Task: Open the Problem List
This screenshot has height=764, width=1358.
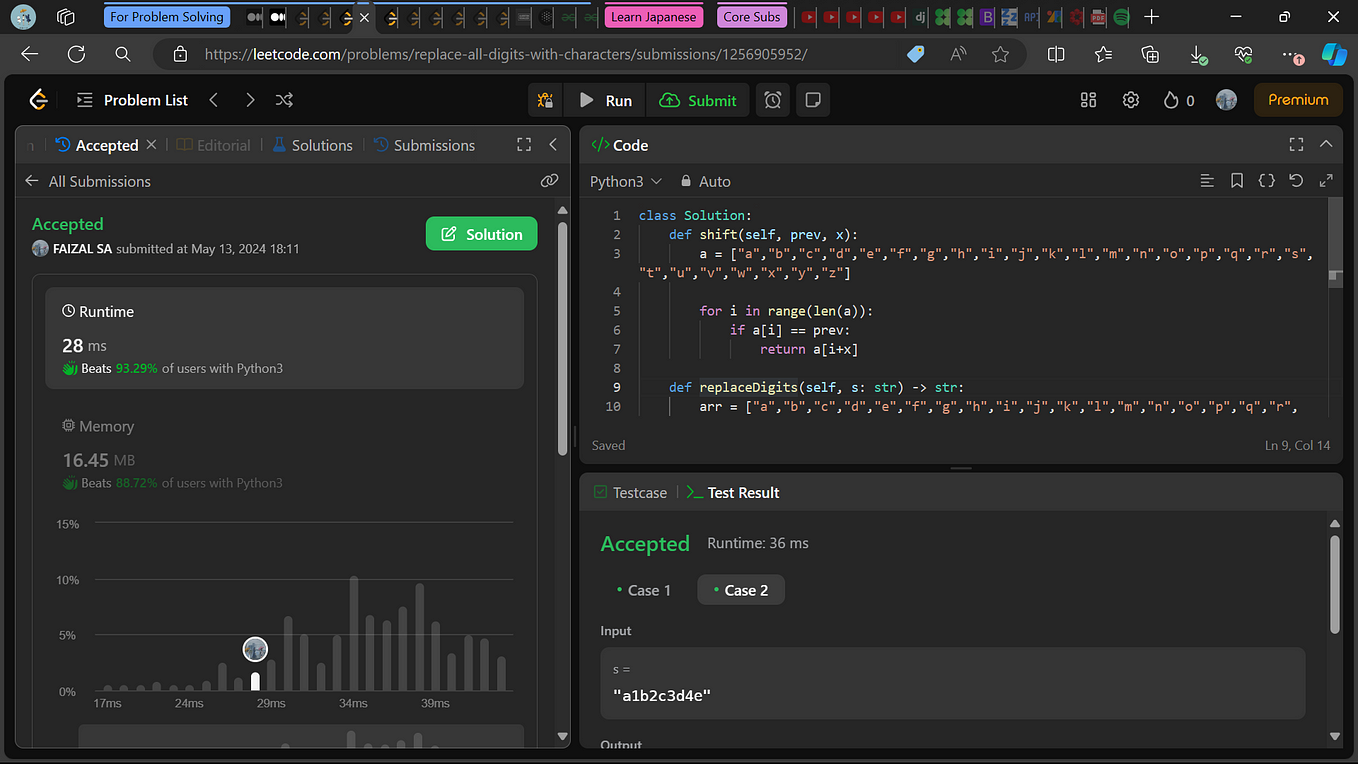Action: click(x=133, y=100)
